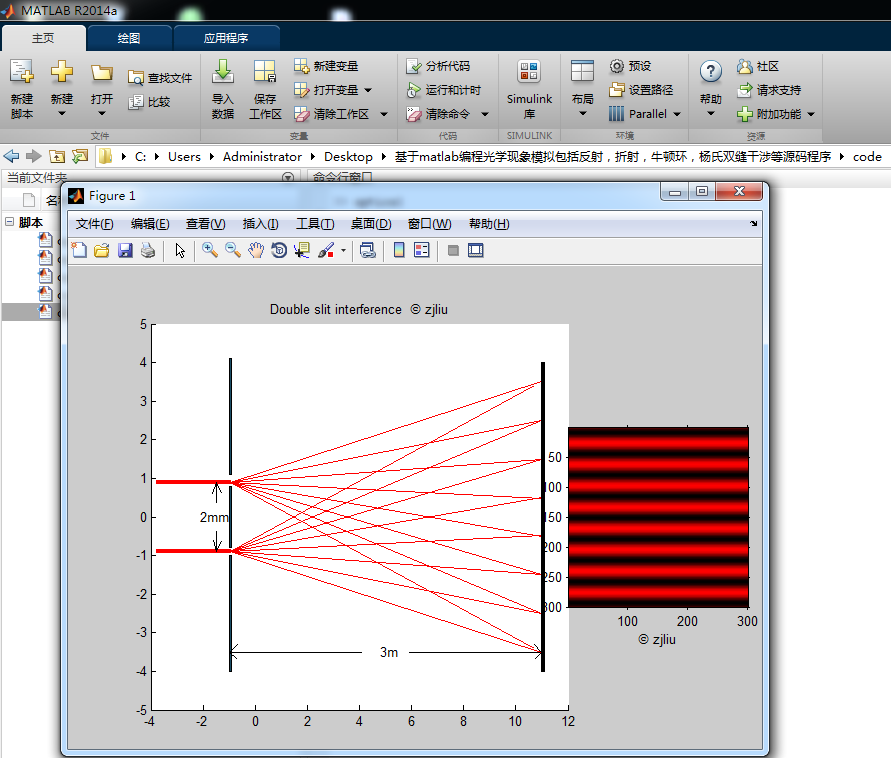The image size is (891, 758).
Task: Click the Find Files (查找文件) icon
Action: pyautogui.click(x=136, y=78)
